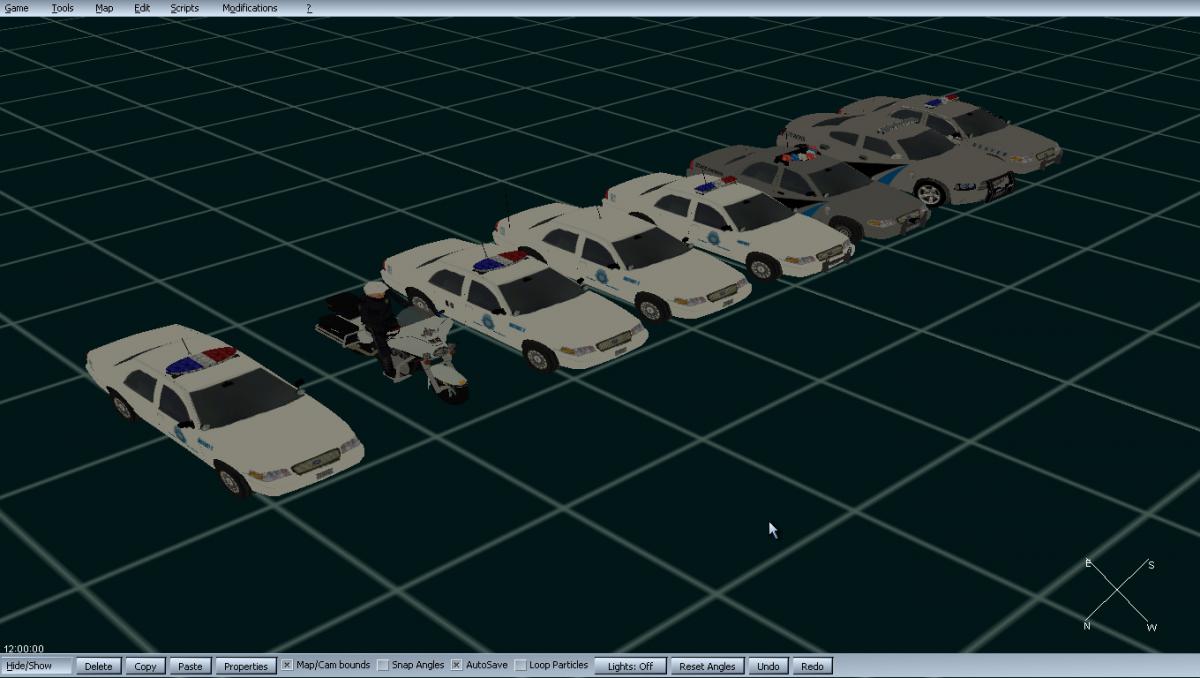Toggle the Map/Cam bounds checkbox

click(x=287, y=665)
